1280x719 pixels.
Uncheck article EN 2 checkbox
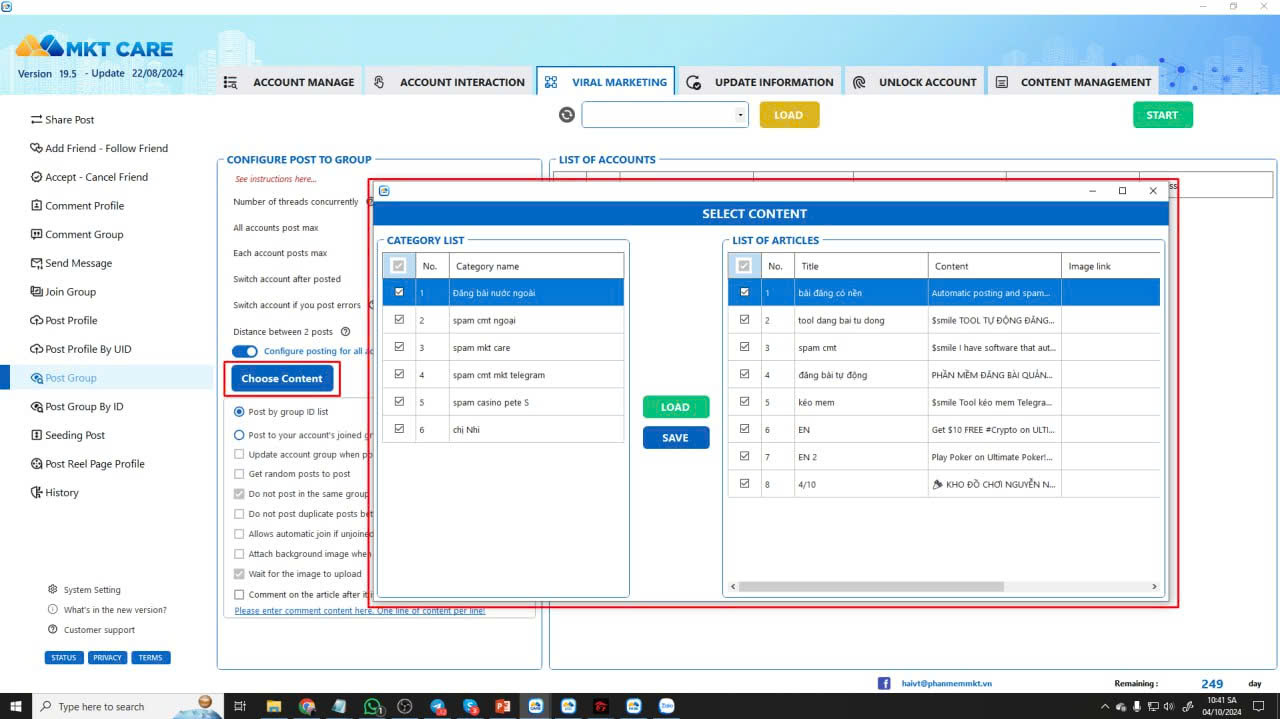(744, 456)
